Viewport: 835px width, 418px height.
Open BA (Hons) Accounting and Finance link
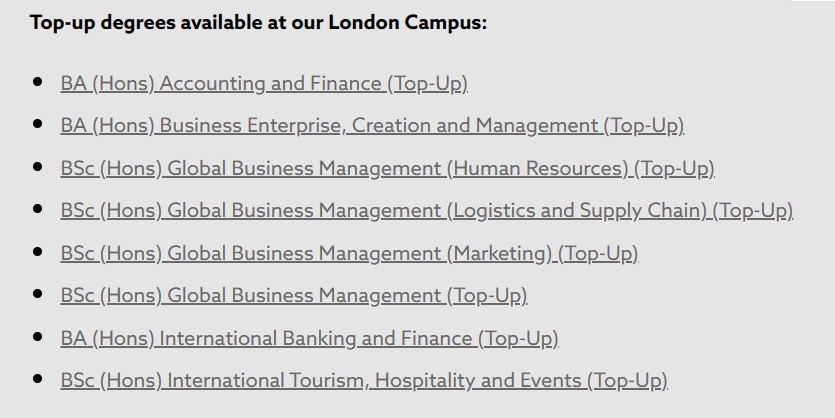(264, 84)
